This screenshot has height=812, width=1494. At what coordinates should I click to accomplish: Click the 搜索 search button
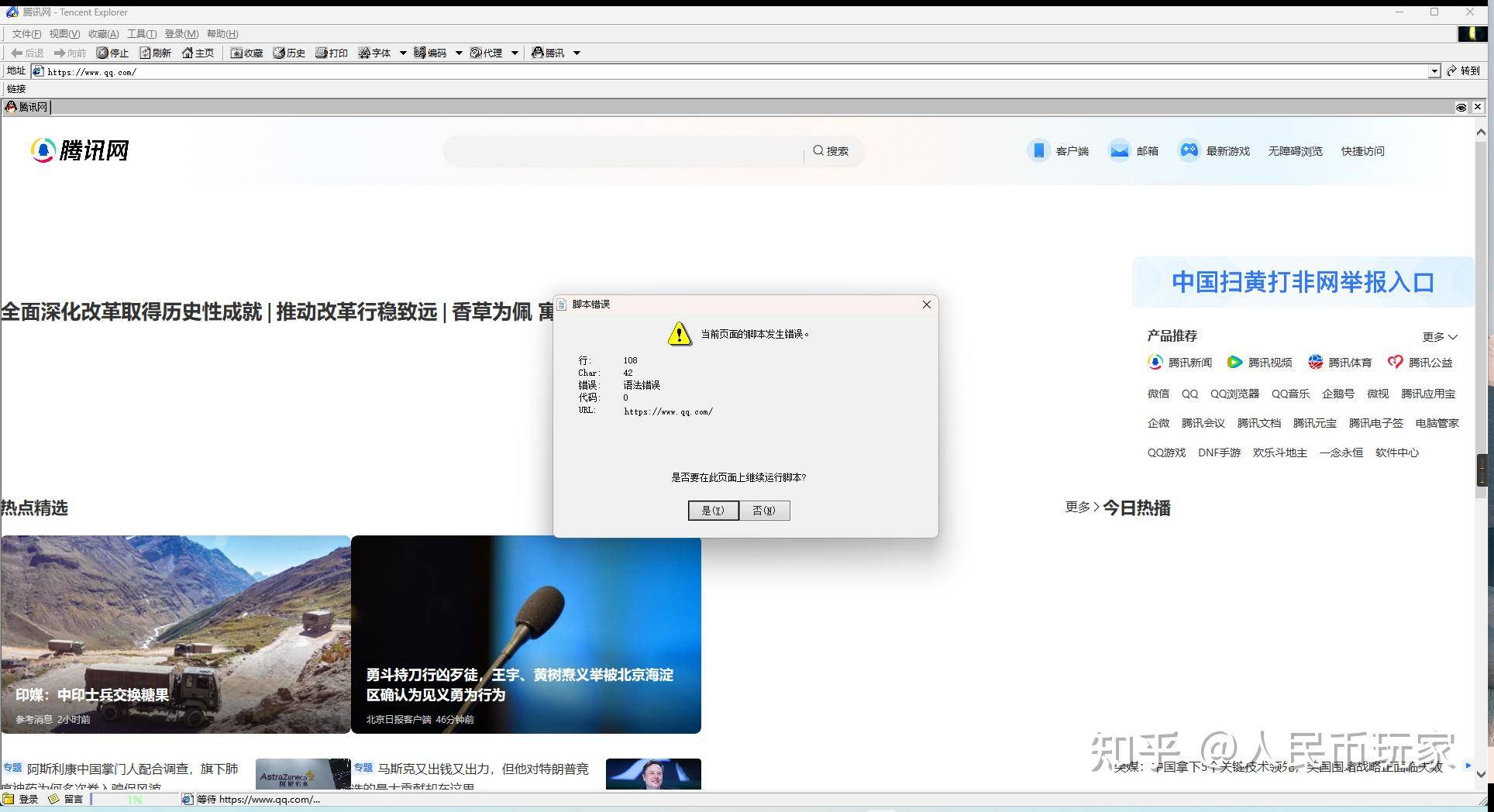[x=831, y=151]
